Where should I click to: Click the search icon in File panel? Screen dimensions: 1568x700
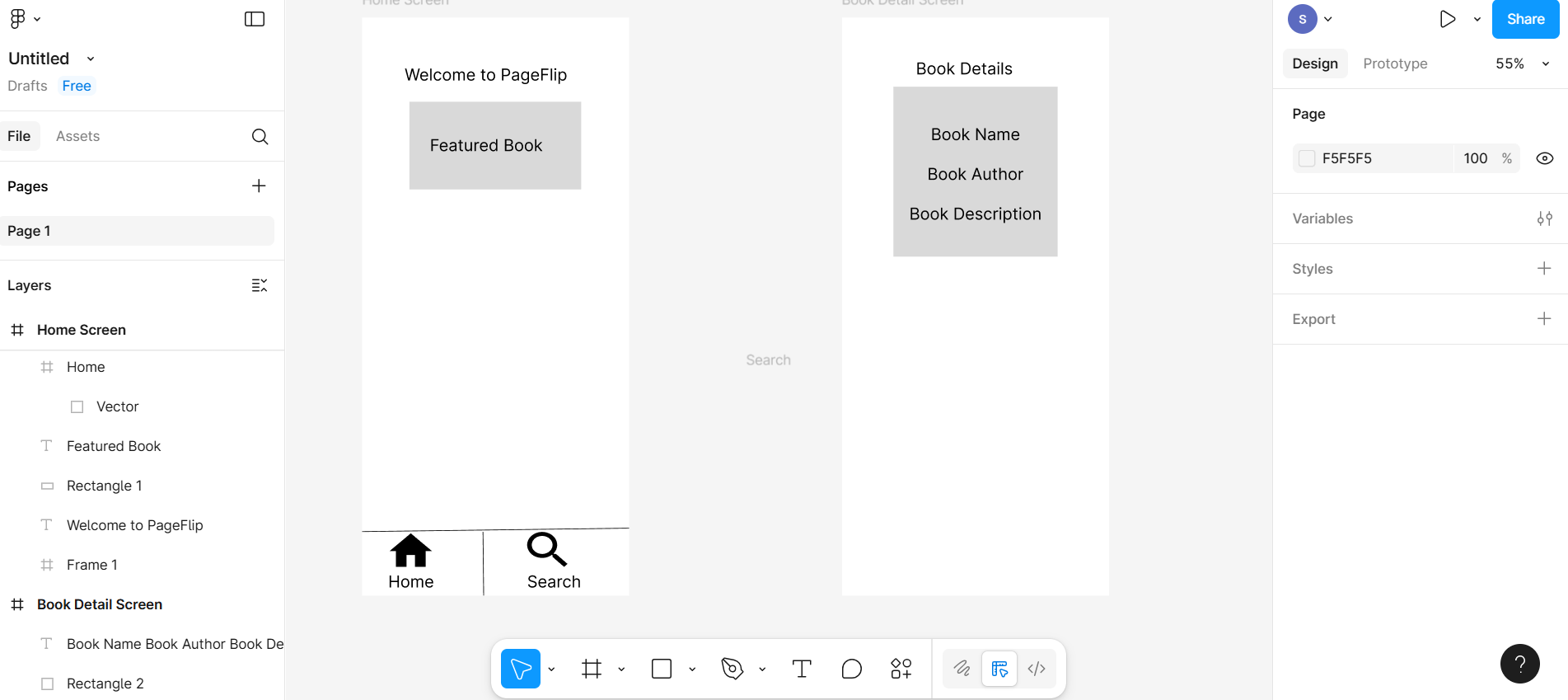point(260,137)
